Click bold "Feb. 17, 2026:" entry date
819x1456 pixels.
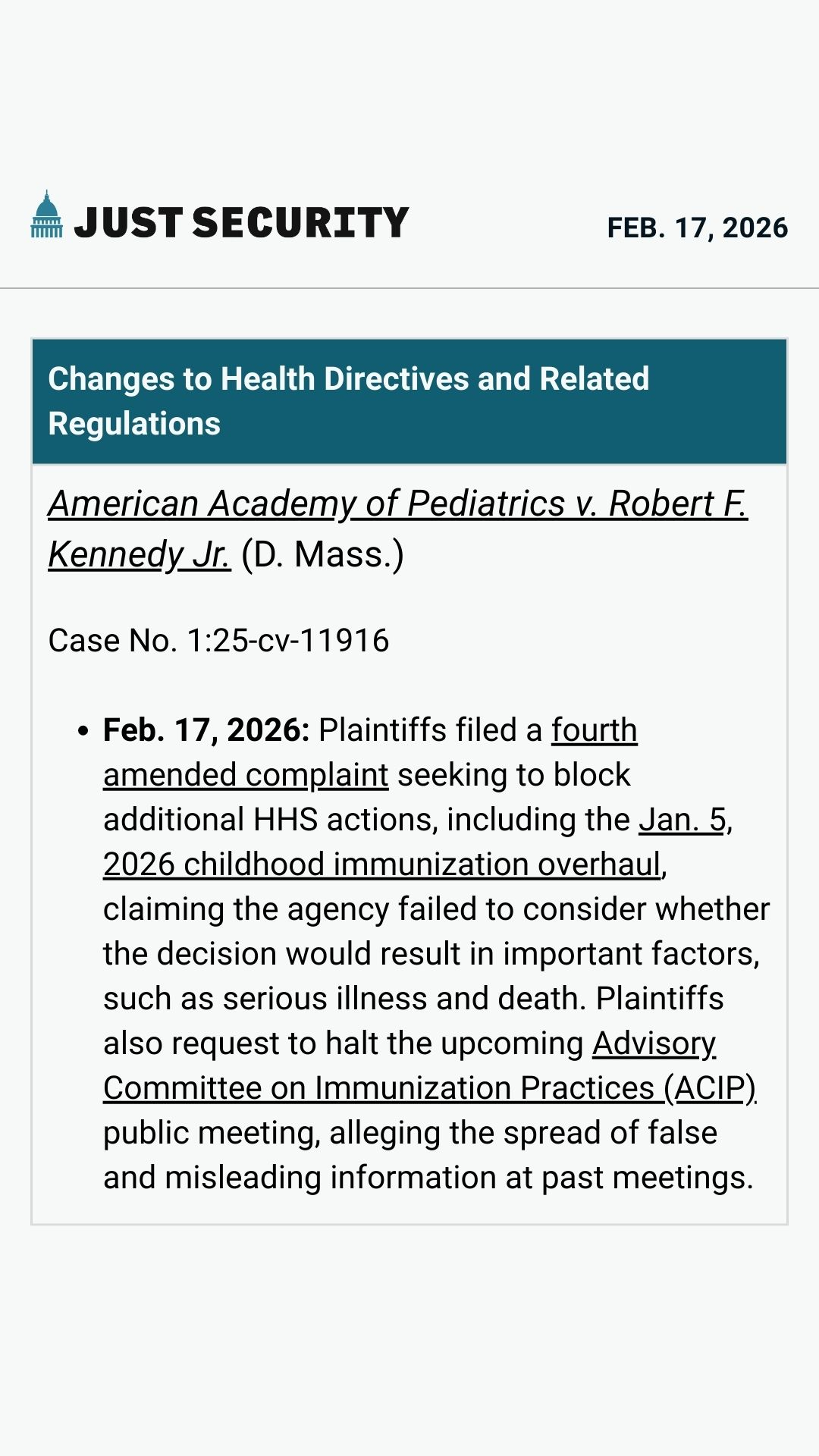206,730
